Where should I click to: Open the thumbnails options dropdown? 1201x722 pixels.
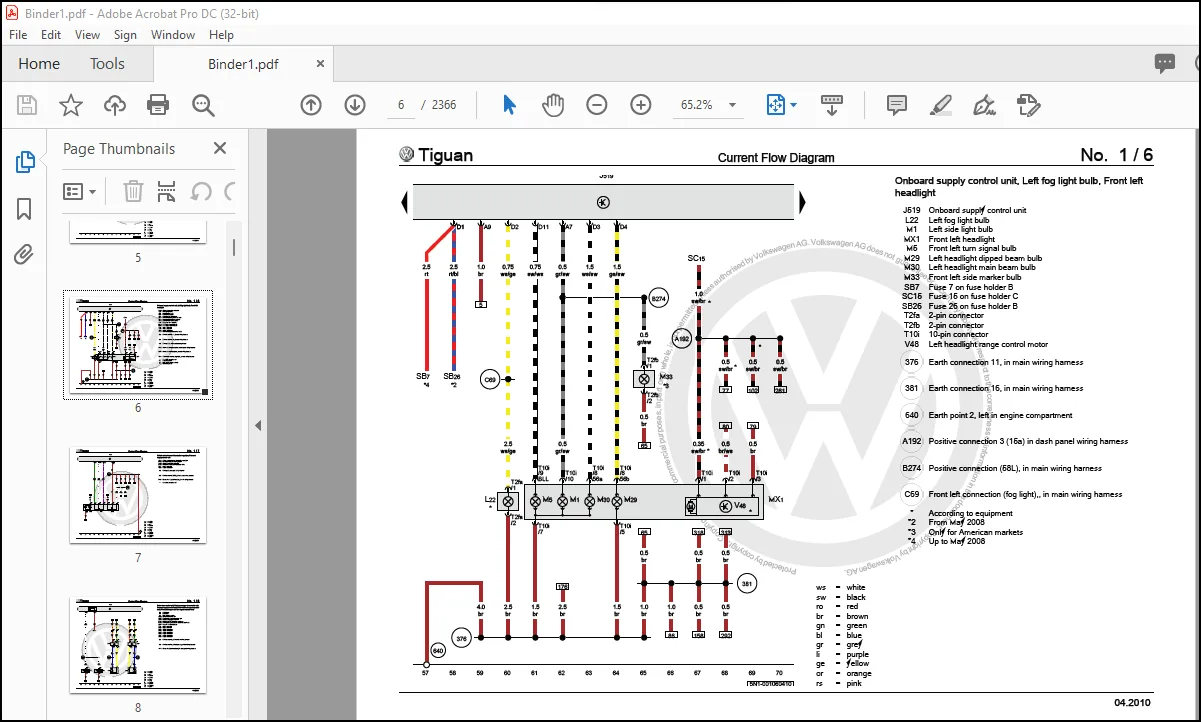pyautogui.click(x=80, y=191)
